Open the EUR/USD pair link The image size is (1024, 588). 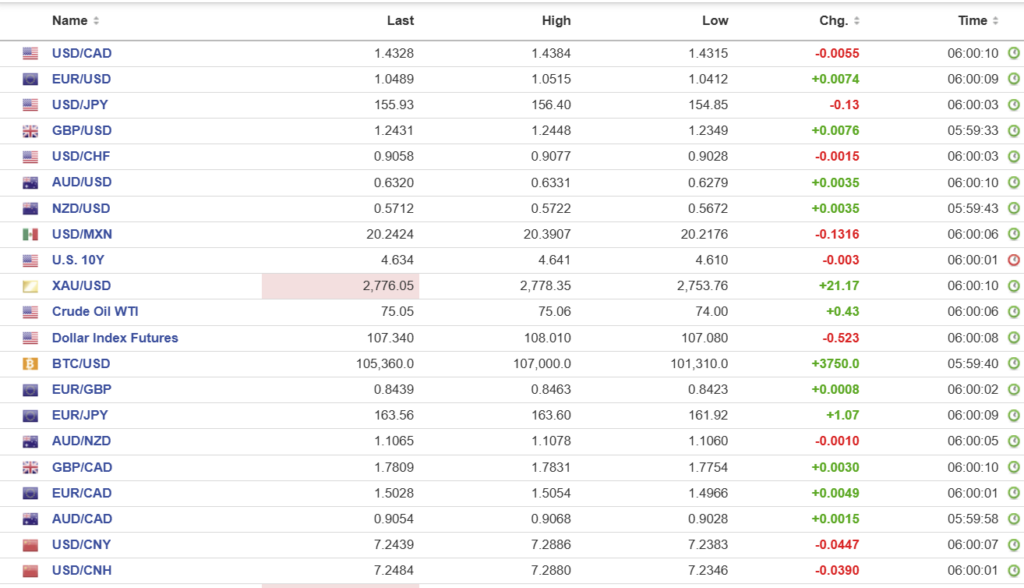click(x=81, y=79)
